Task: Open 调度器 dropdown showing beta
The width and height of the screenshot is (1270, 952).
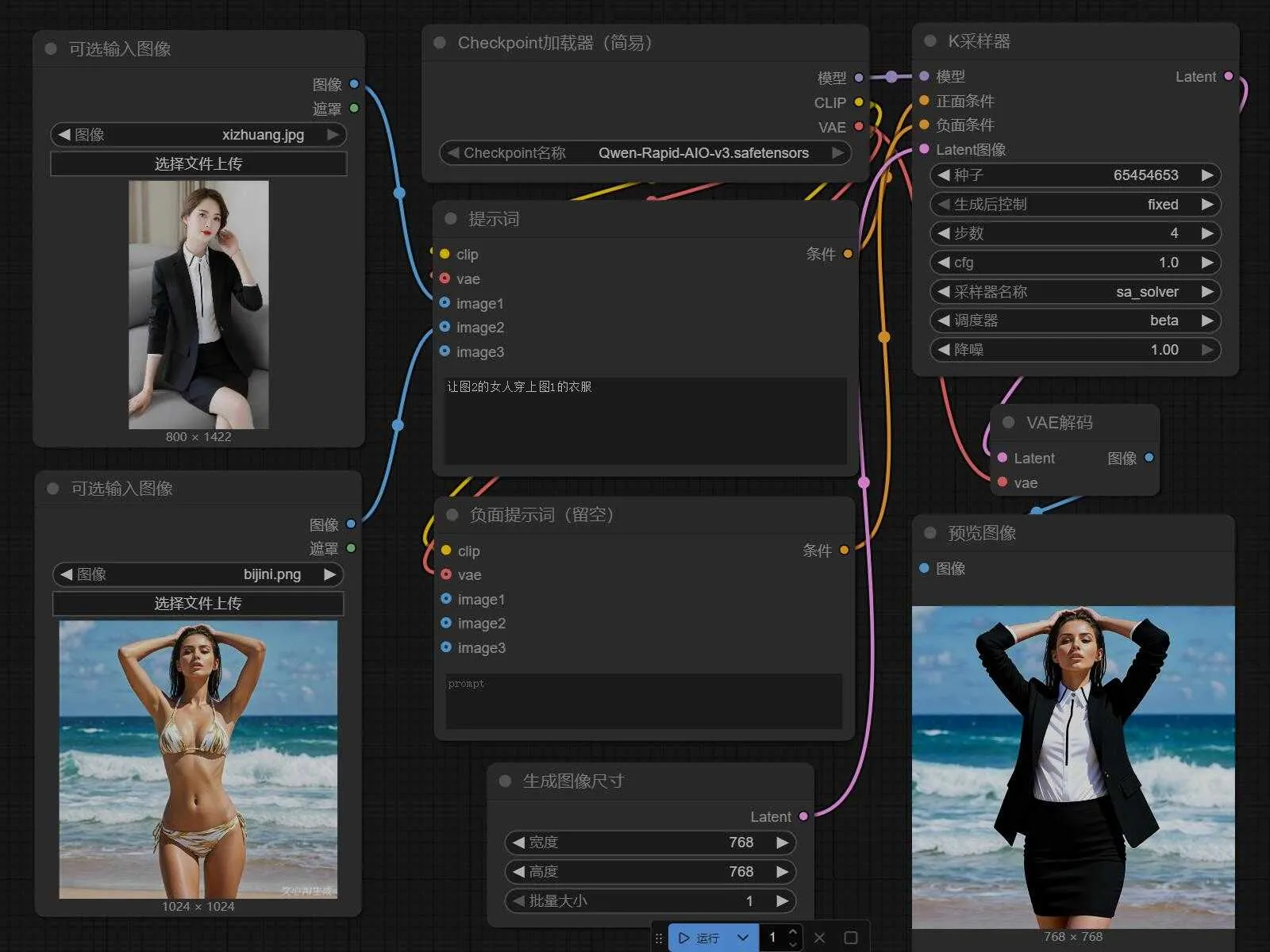Action: coord(1075,321)
